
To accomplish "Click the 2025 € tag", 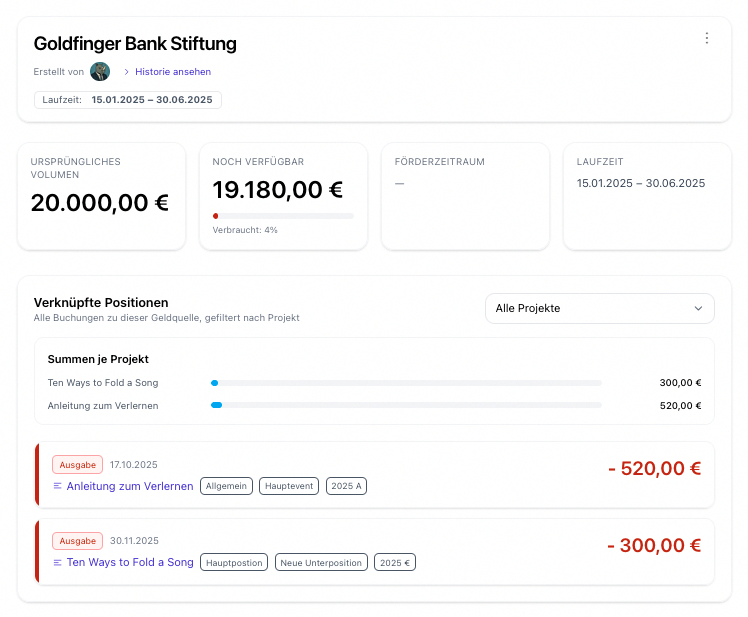I will pyautogui.click(x=395, y=563).
